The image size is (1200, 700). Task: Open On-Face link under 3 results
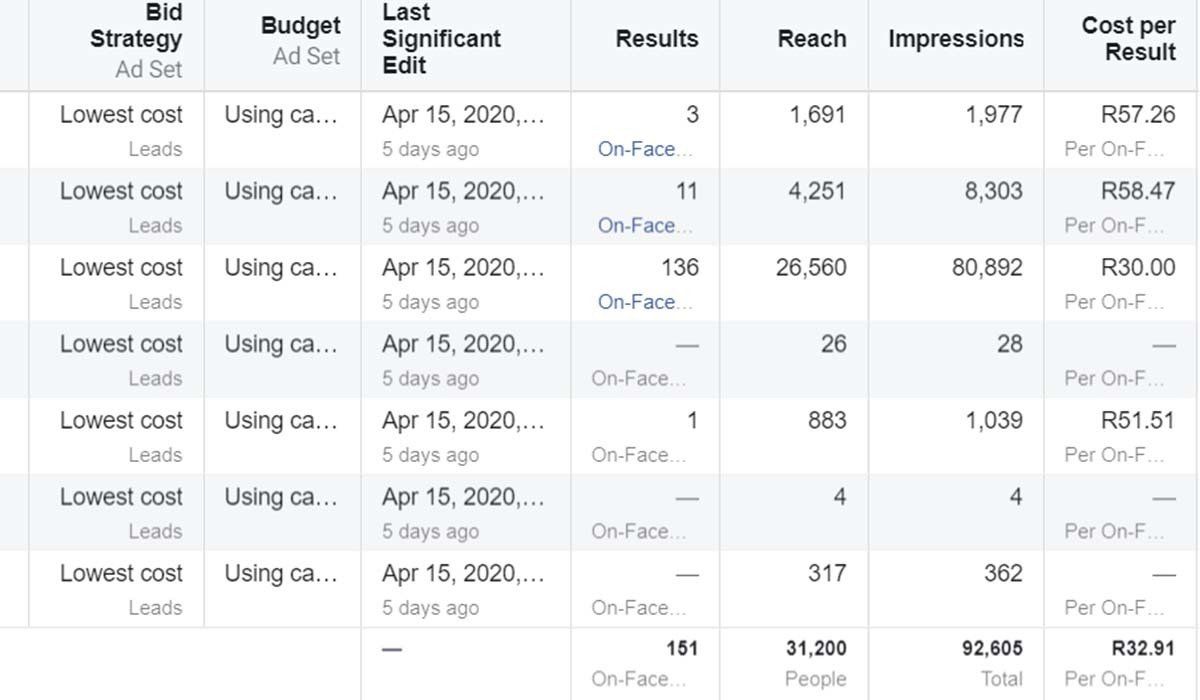[644, 150]
